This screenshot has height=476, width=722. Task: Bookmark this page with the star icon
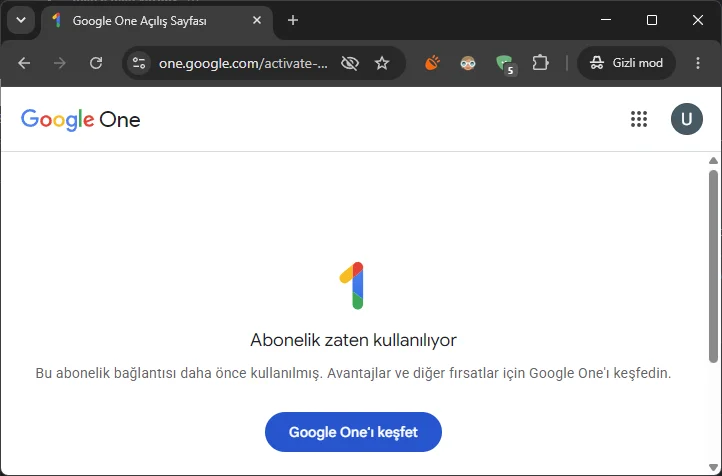pos(382,63)
